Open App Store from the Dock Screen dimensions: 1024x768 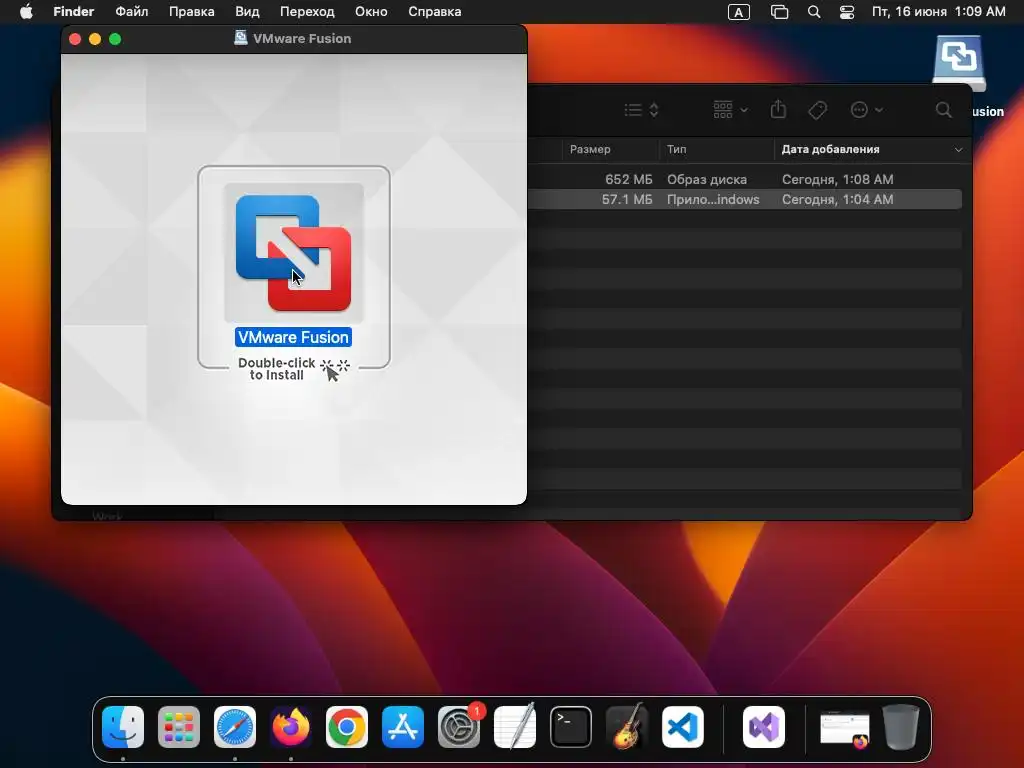point(403,727)
